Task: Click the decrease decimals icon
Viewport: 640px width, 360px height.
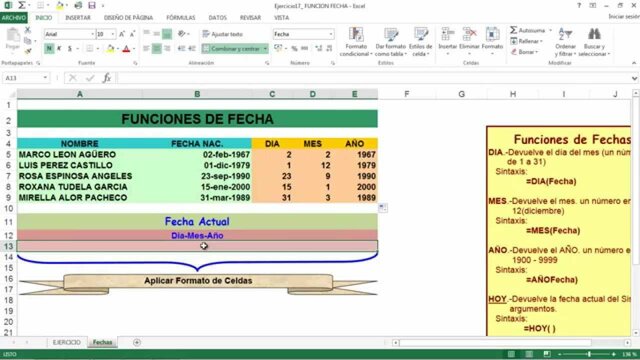Action: pyautogui.click(x=329, y=48)
